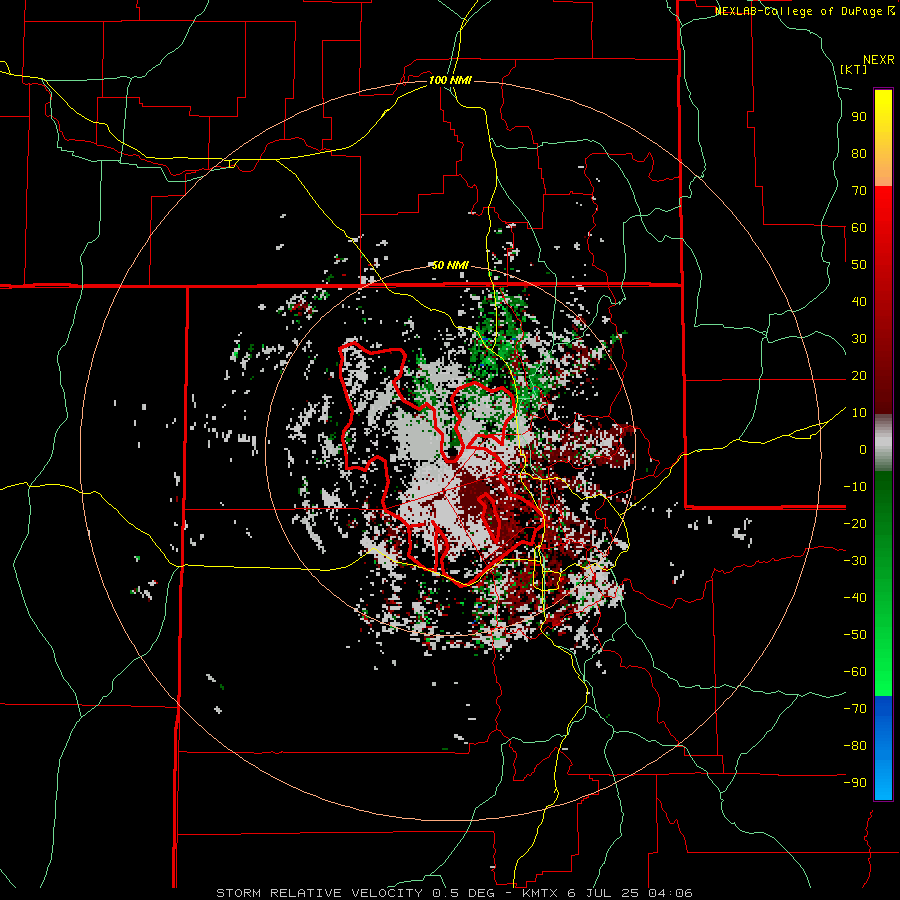Select the -60 value on the velocity scale
The image size is (900, 900).
coord(855,672)
